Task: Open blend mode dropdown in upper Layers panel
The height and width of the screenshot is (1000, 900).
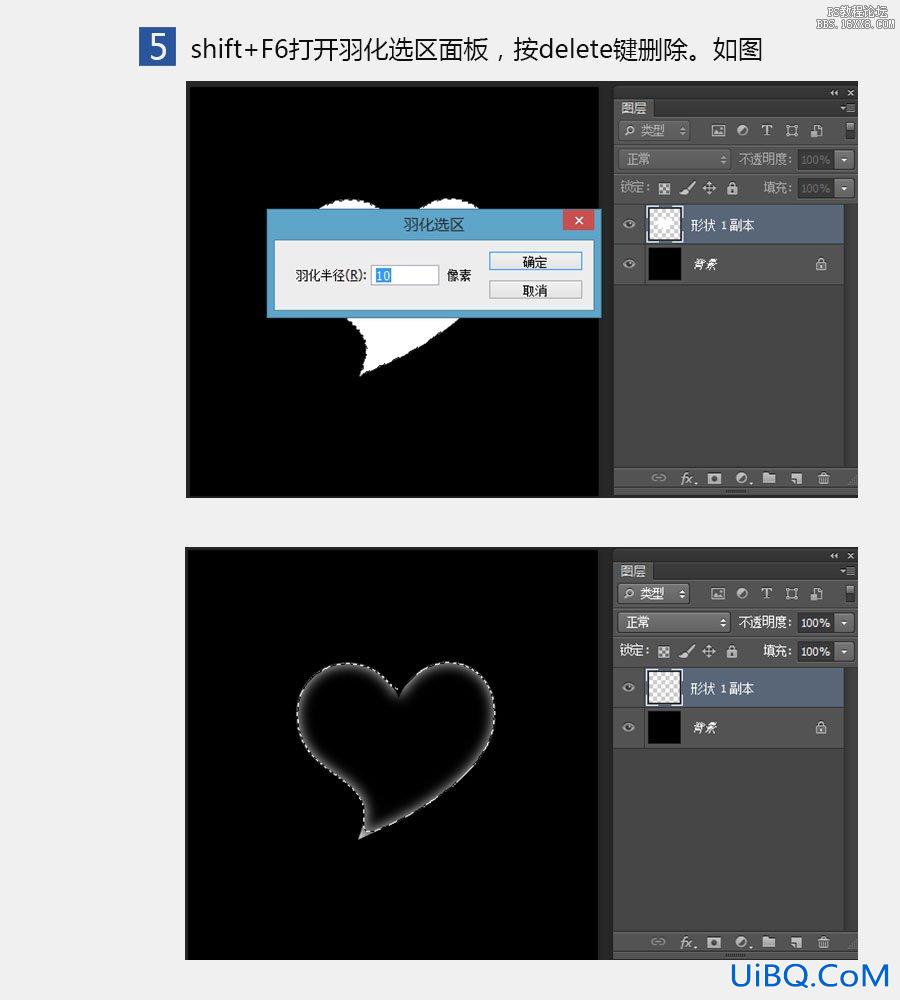Action: click(674, 159)
